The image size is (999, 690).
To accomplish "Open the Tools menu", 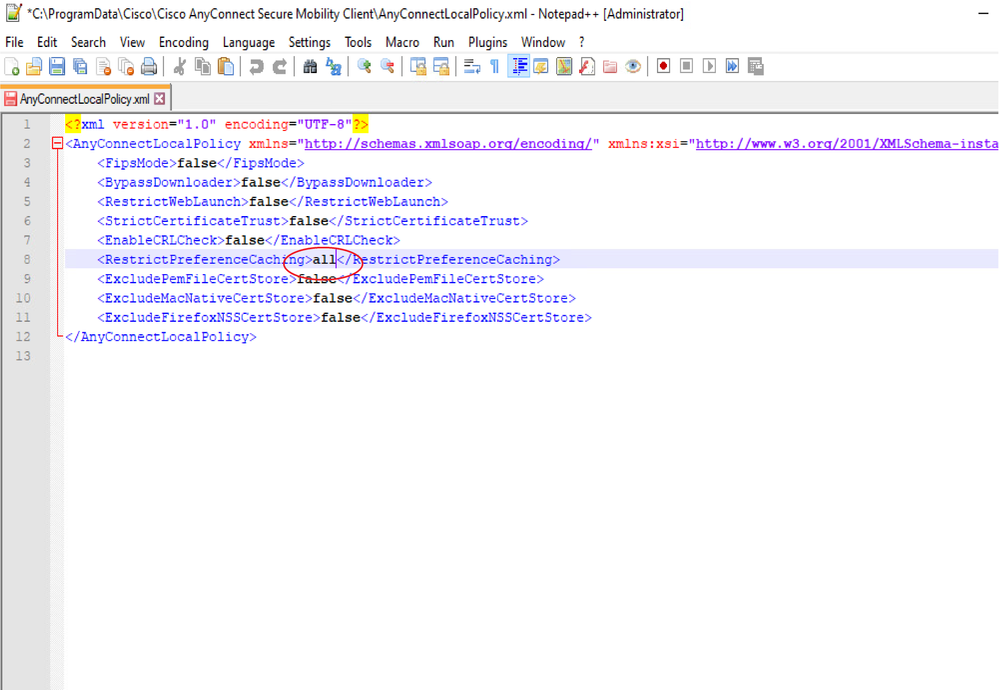I will [x=358, y=42].
